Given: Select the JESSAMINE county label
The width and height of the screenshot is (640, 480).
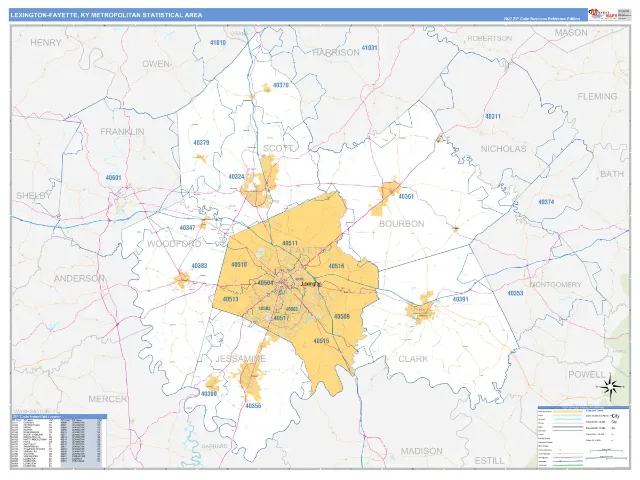Looking at the screenshot, I should pyautogui.click(x=240, y=359).
